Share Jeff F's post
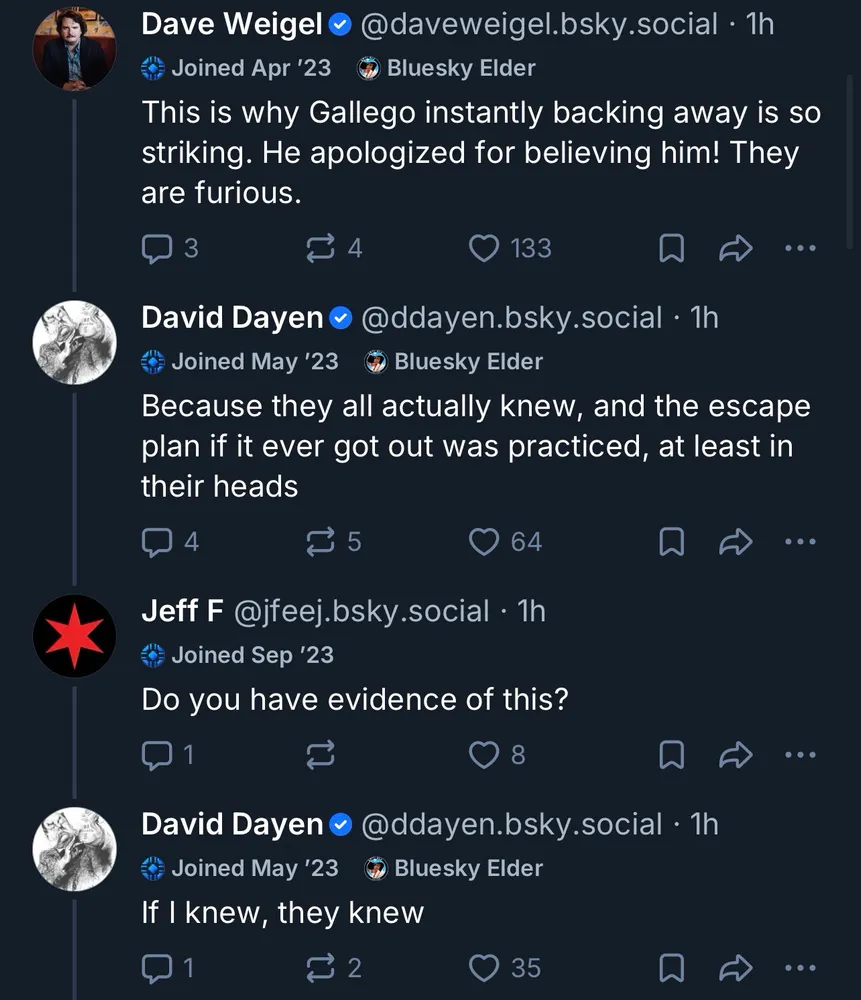 coord(735,755)
